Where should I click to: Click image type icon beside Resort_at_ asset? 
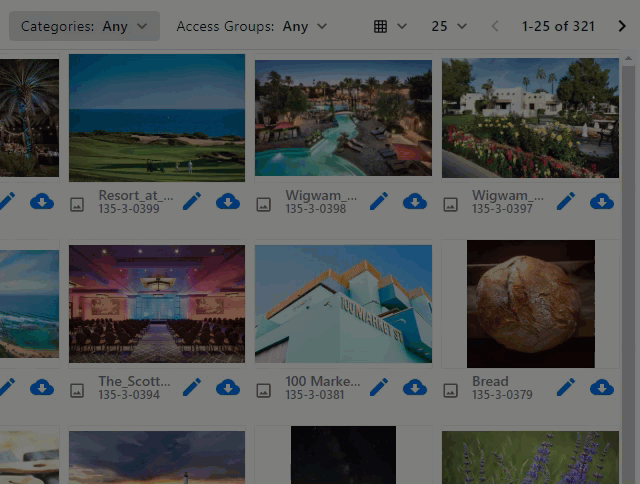pos(77,204)
